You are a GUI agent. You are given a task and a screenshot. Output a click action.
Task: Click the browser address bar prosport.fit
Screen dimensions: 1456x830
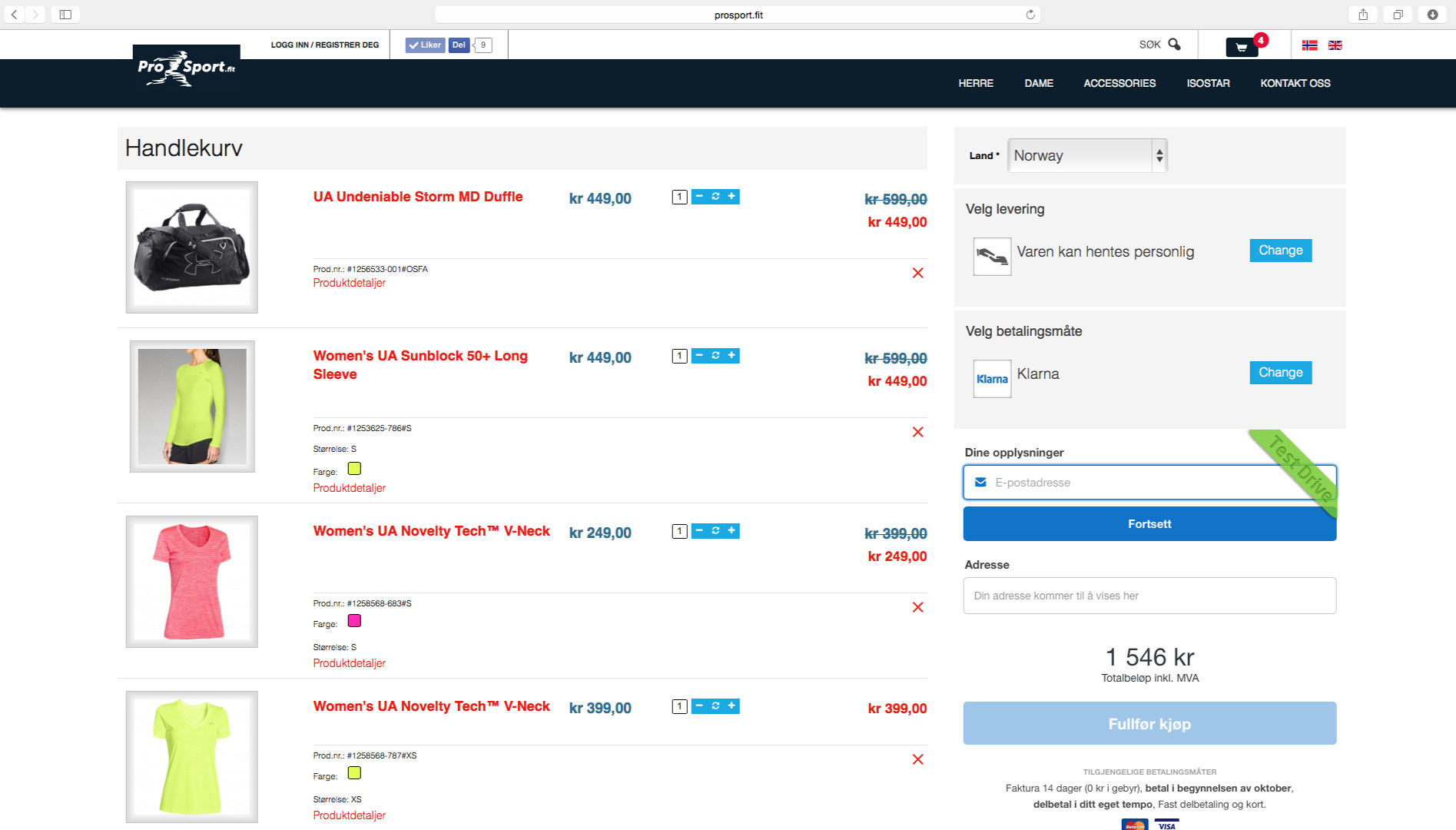tap(738, 15)
